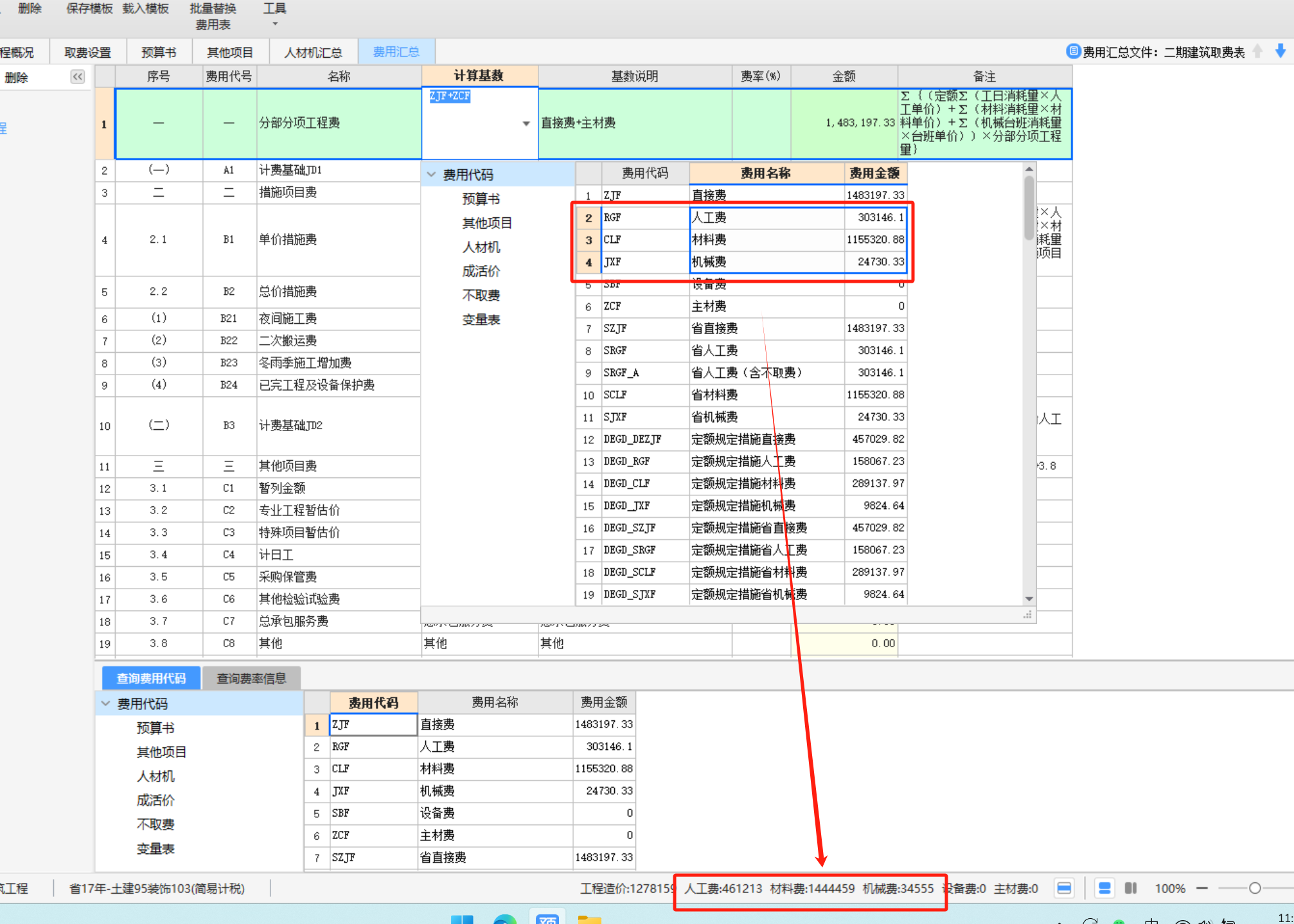Viewport: 1294px width, 924px height.
Task: Click 省17年-土建95装饰103(简易计税) in status bar
Action: [x=157, y=889]
